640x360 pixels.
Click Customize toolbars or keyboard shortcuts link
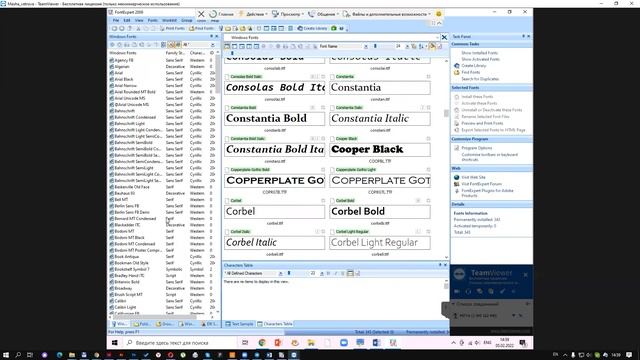[489, 157]
